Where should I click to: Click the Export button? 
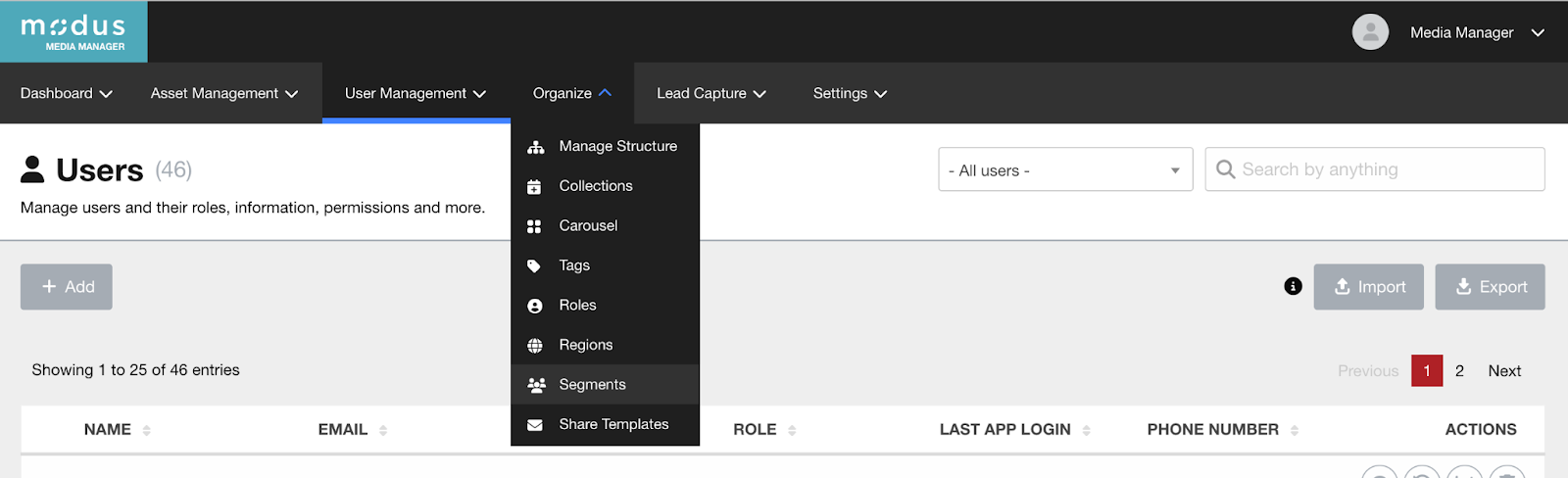(x=1490, y=287)
